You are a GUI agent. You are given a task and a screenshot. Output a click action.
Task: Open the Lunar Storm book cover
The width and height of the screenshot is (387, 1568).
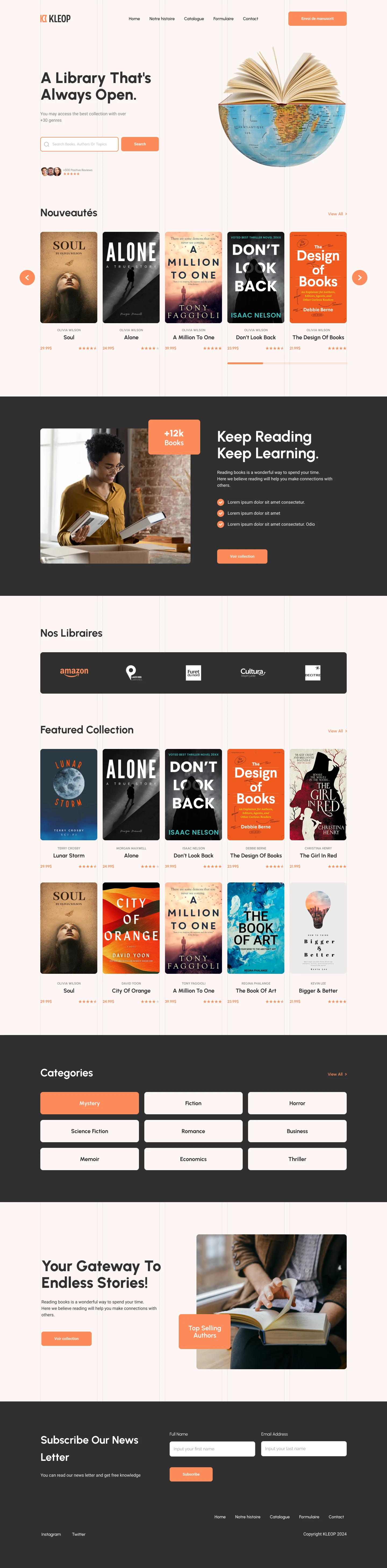tap(69, 794)
